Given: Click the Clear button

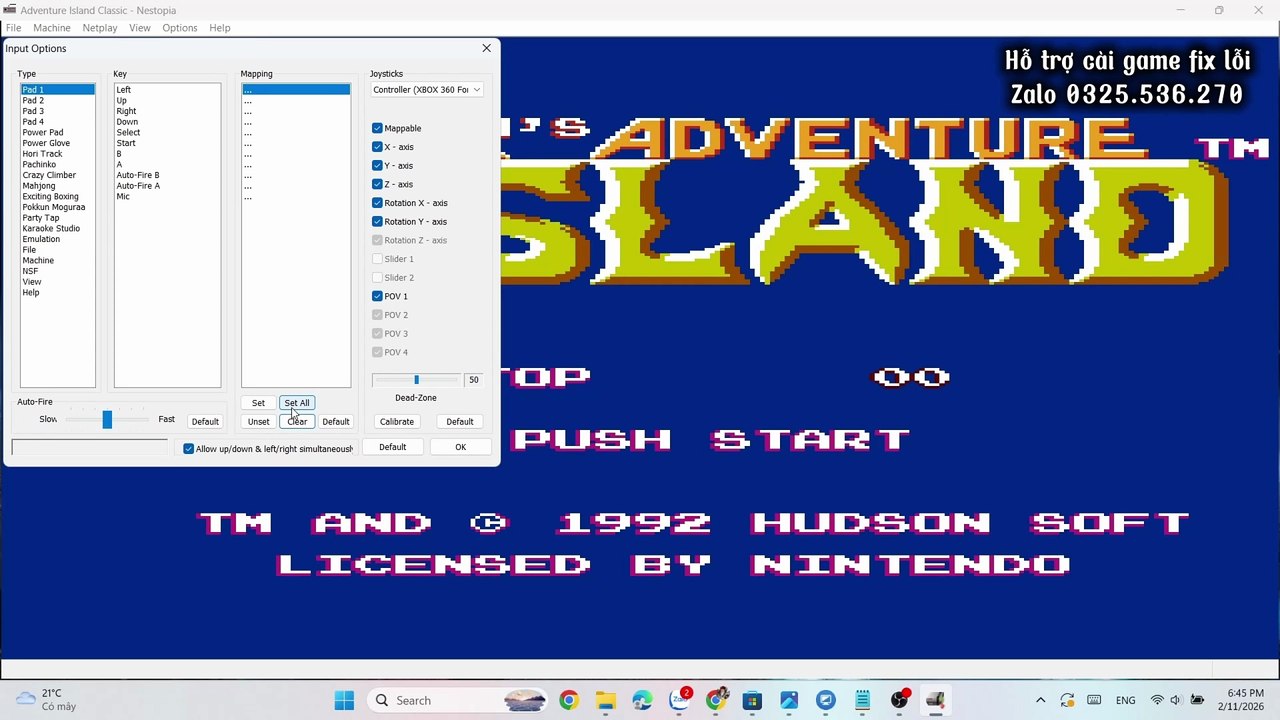Looking at the screenshot, I should [297, 422].
